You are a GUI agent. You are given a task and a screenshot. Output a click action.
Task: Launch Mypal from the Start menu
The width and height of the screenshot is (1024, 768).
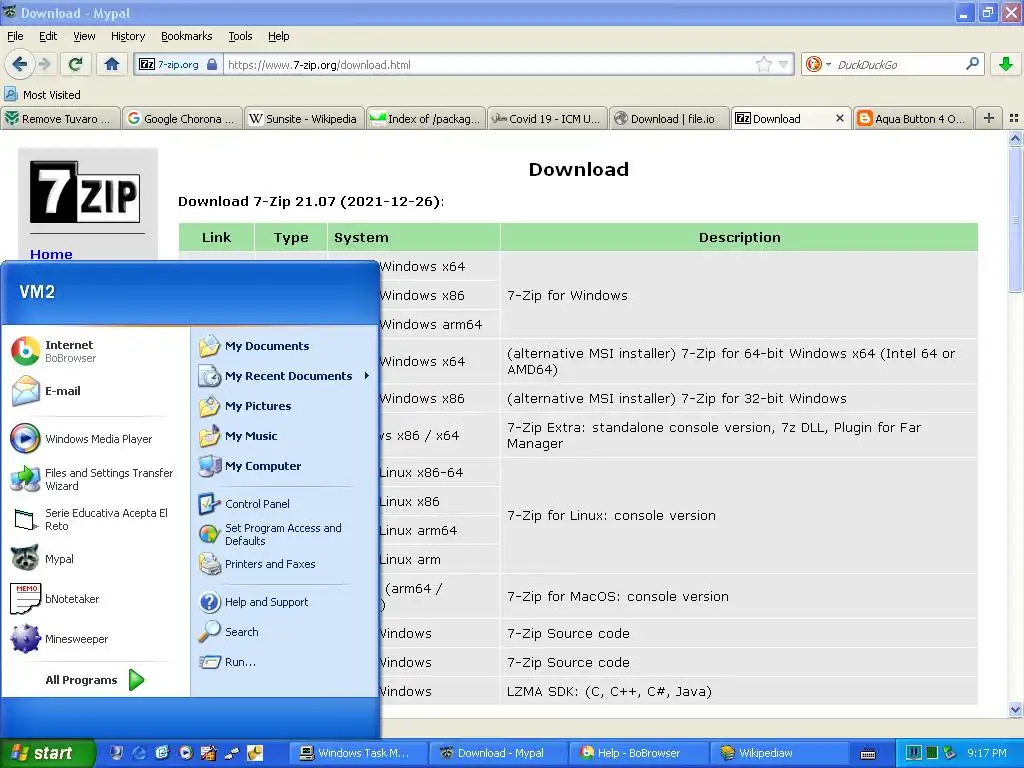[x=95, y=559]
